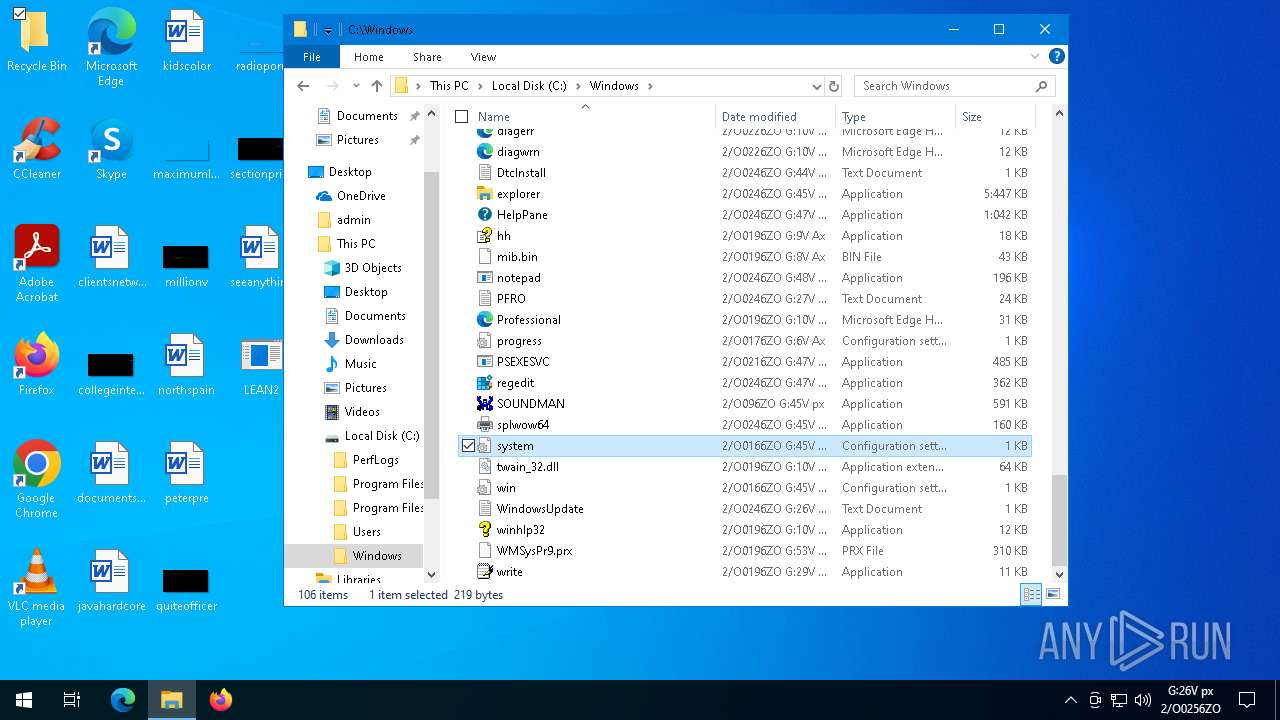Open the Home ribbon tab
1280x720 pixels.
click(368, 57)
